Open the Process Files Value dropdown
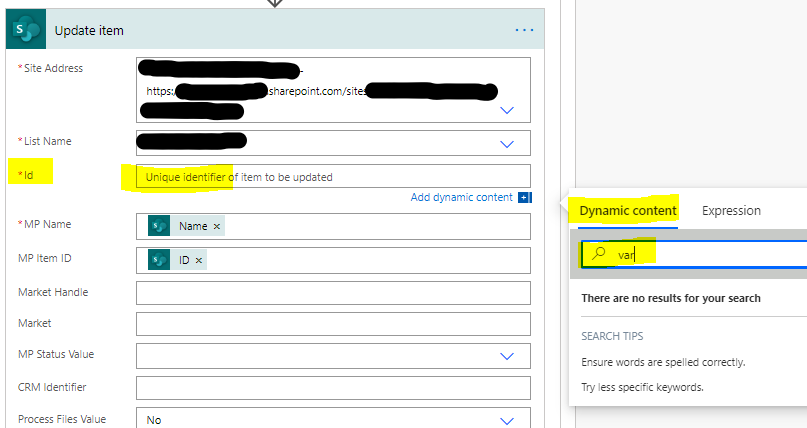The height and width of the screenshot is (428, 807). [x=507, y=421]
